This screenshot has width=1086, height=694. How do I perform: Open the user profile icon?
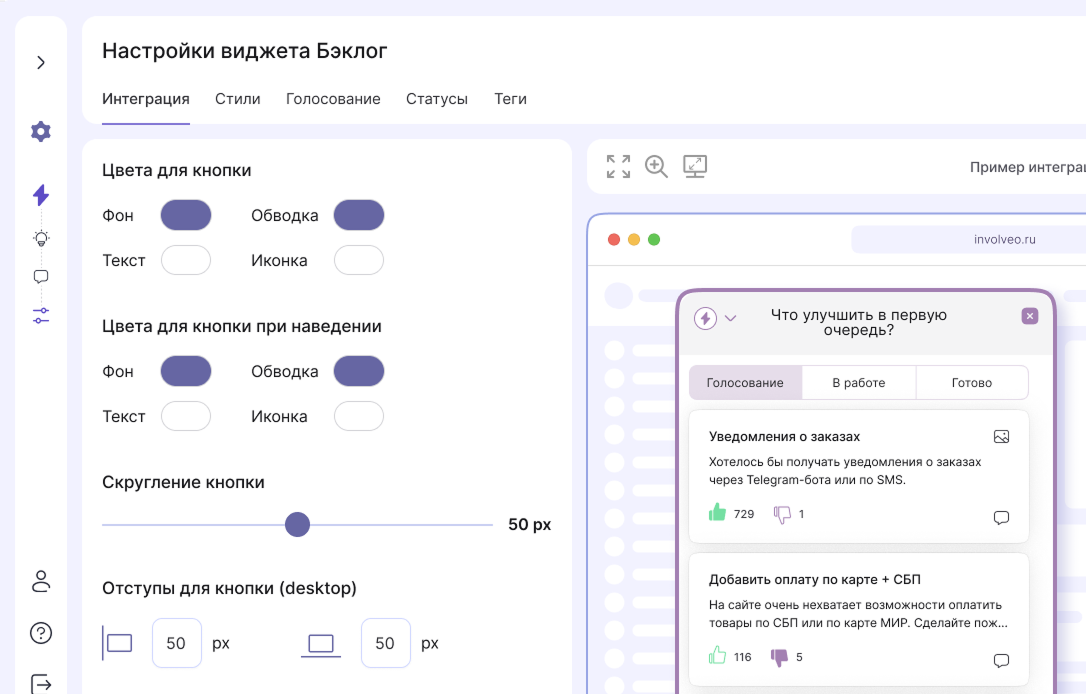41,581
